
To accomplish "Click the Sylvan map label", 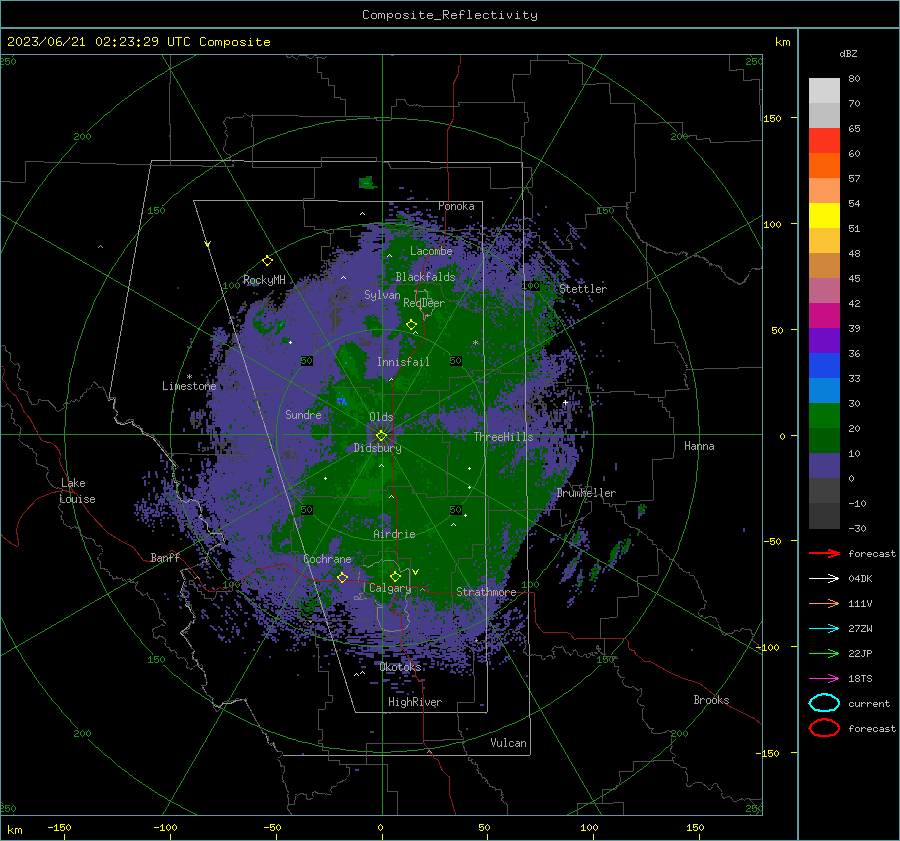I will (x=382, y=295).
